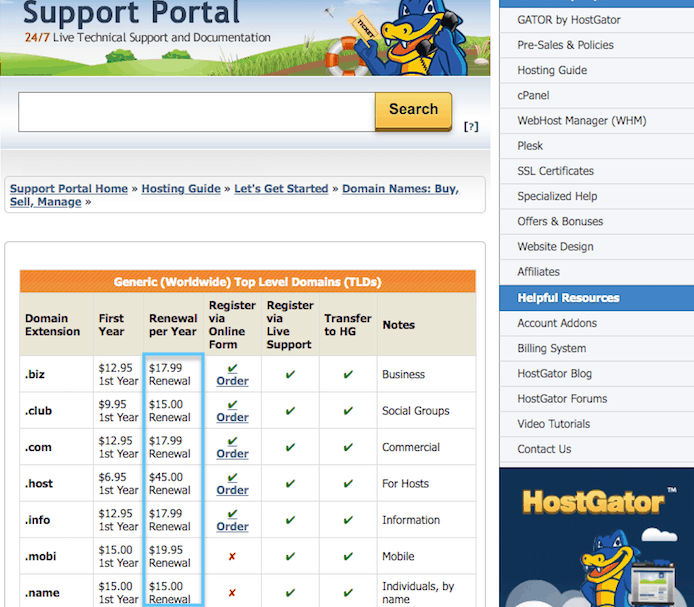Click the .biz Register via Live Support checkmark
Screen dimensions: 694x607
point(290,375)
